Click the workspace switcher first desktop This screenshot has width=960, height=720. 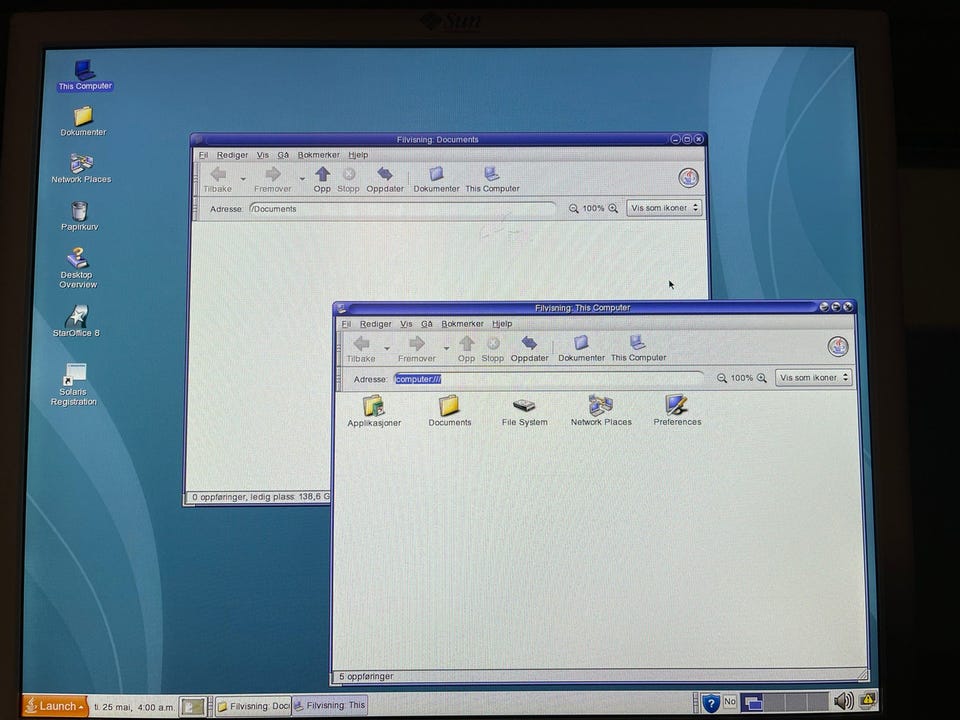coord(752,702)
